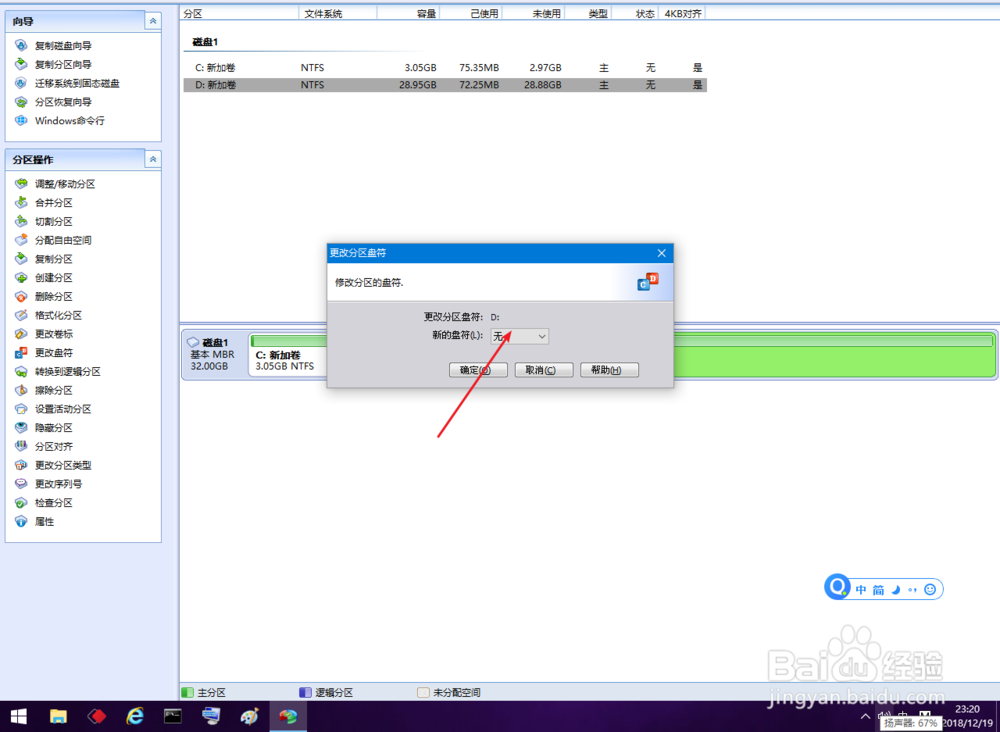Select 更改卷标 icon
This screenshot has width=1000, height=732.
21,333
